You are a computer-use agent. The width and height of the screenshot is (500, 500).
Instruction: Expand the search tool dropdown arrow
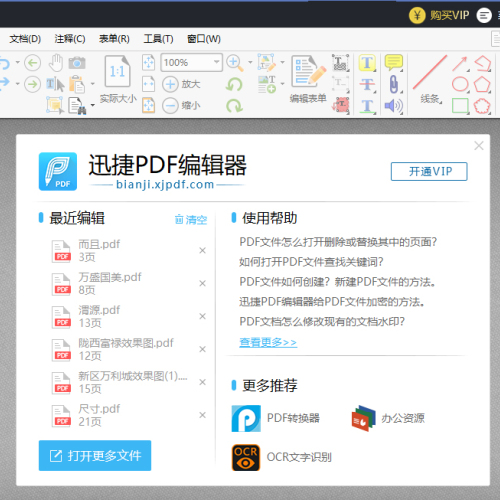click(93, 105)
